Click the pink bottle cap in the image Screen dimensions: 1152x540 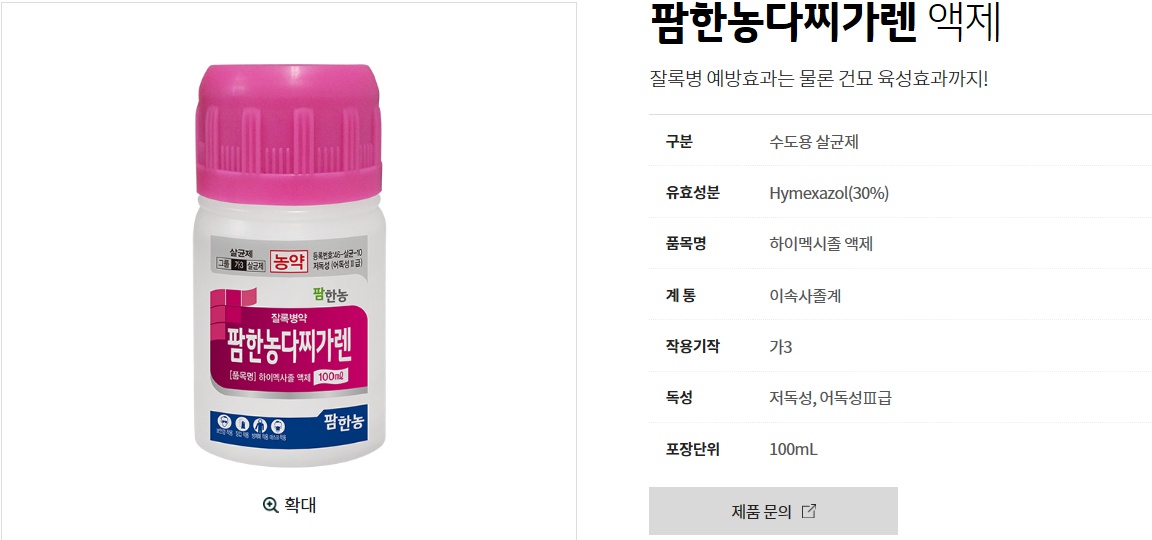(289, 133)
